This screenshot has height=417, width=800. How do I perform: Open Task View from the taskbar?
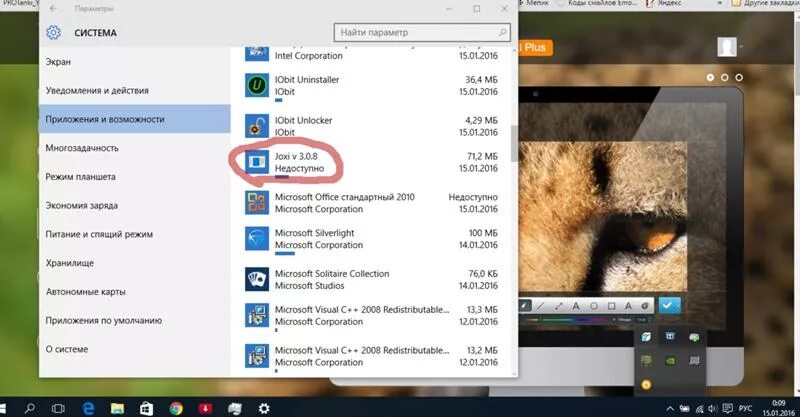pyautogui.click(x=58, y=408)
